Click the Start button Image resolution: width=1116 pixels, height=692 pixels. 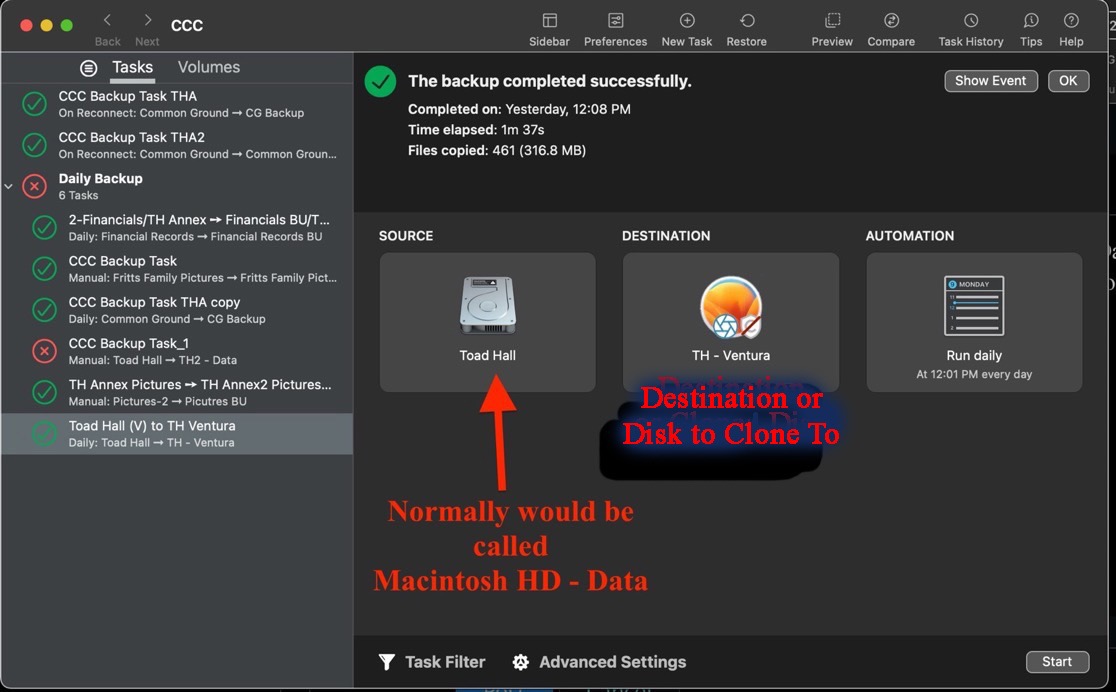[x=1057, y=661]
